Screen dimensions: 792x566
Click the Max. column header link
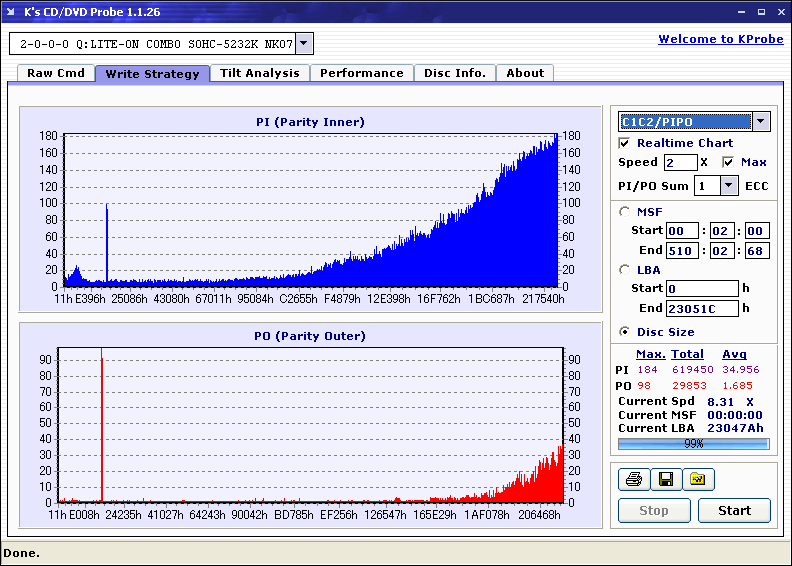(651, 354)
